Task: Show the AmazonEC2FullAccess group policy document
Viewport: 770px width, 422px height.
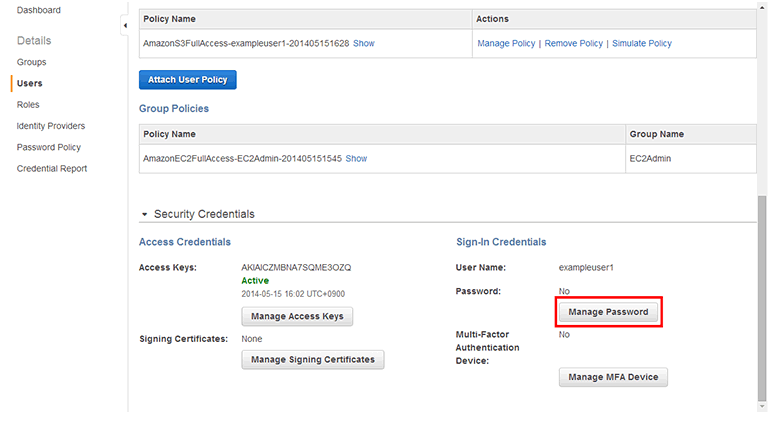Action: tap(356, 159)
